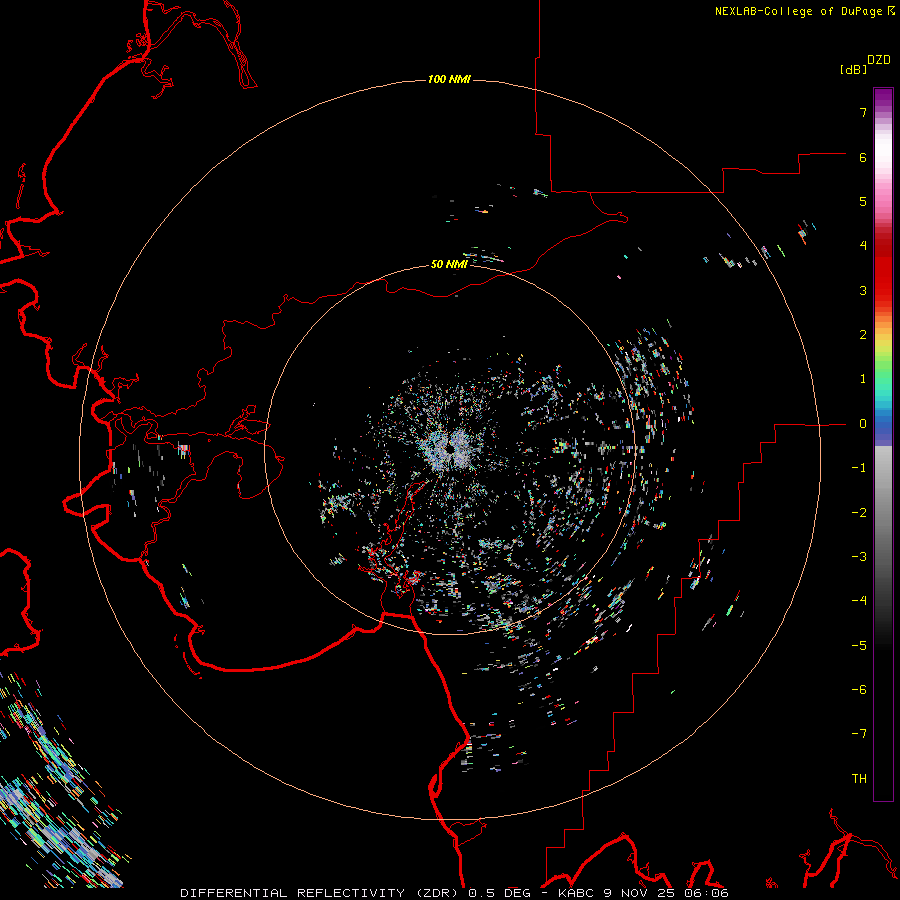Screen dimensions: 900x900
Task: Click the [dB] unit label
Action: click(x=853, y=69)
